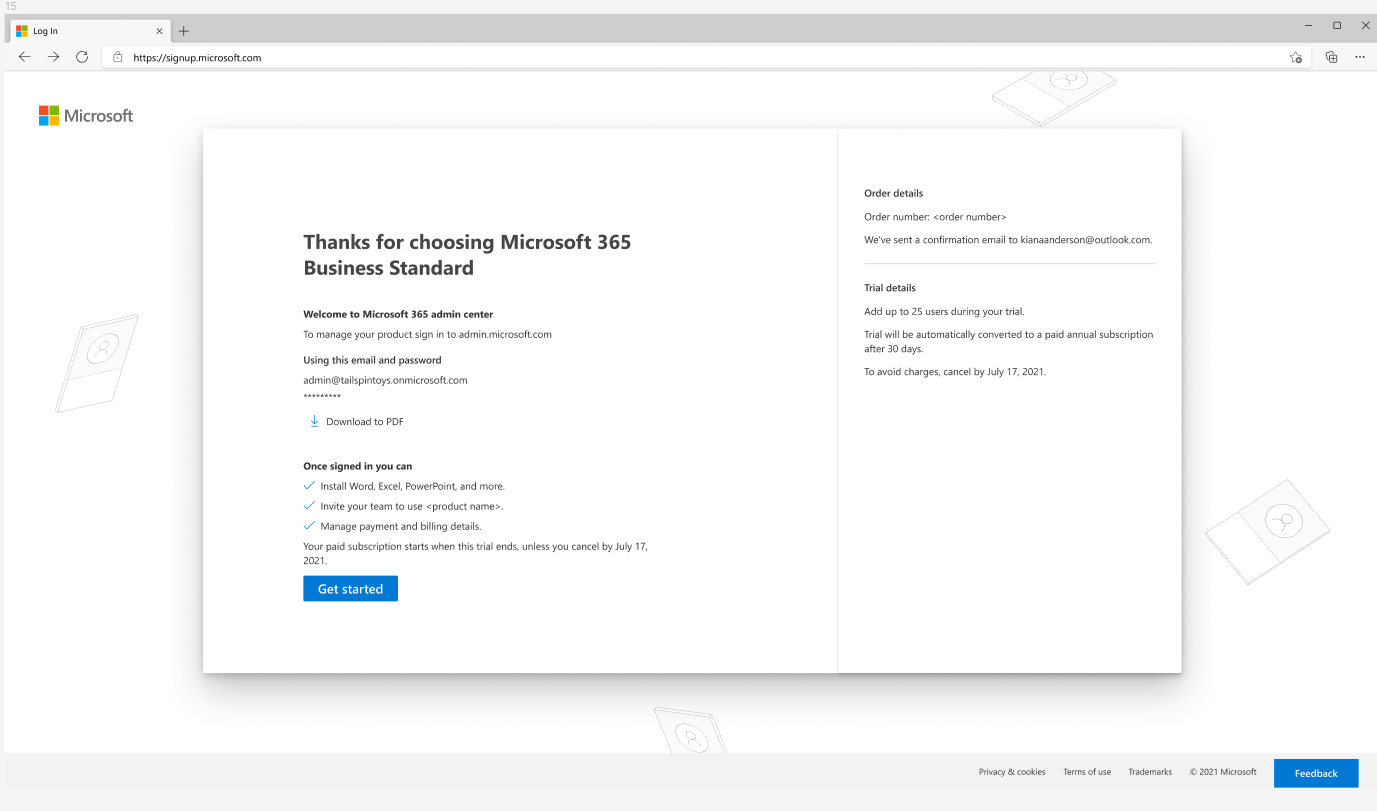Click 'To avoid charges, cancel by July 17' text
1377x811 pixels.
(x=955, y=371)
